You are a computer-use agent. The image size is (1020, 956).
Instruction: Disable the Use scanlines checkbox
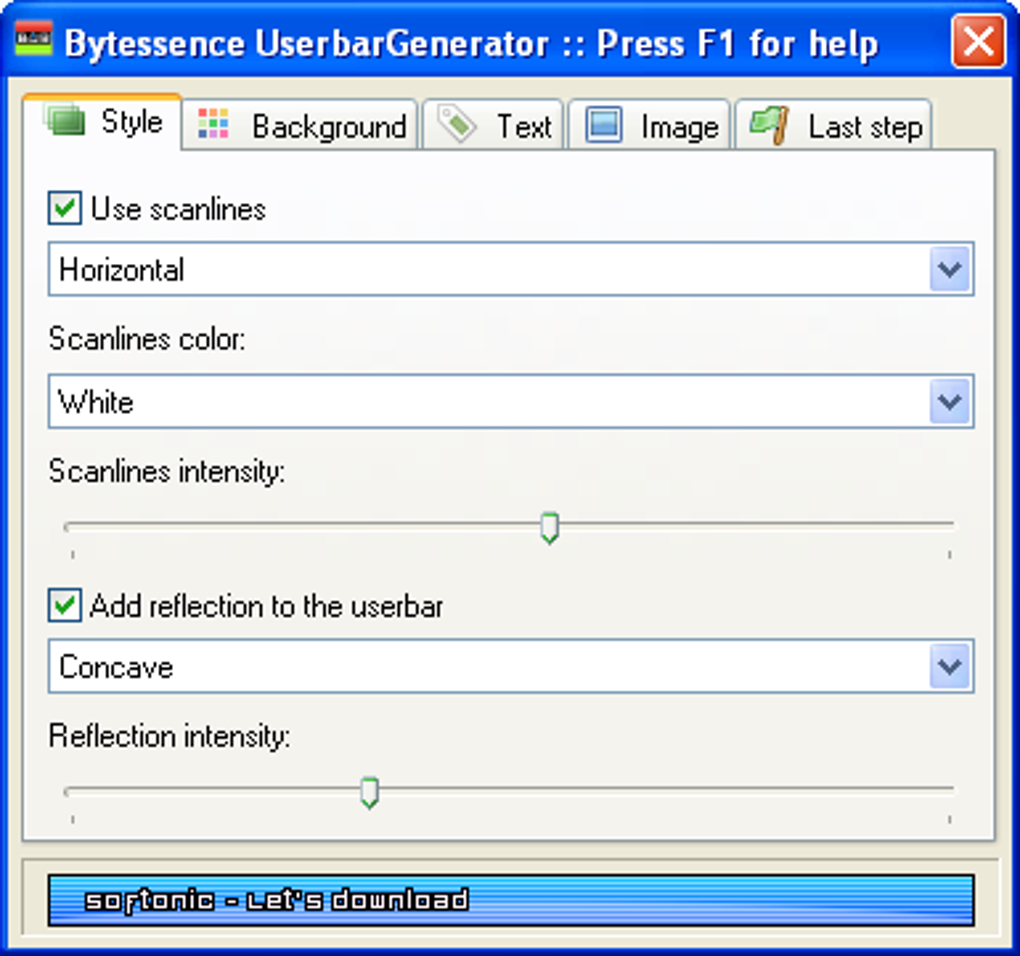[x=65, y=209]
